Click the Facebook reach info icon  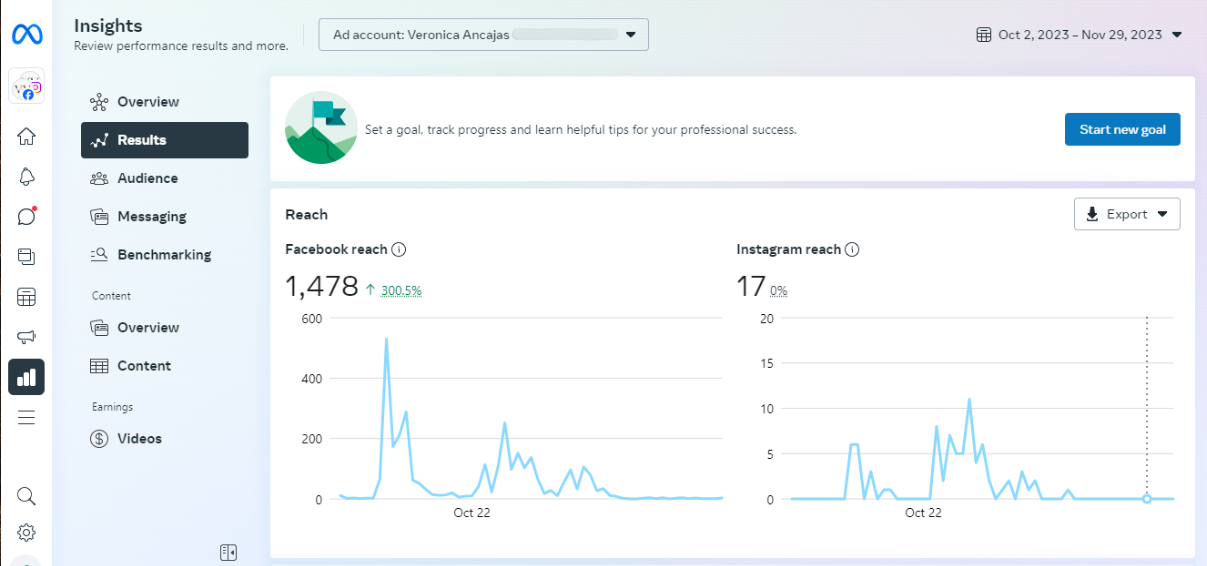coord(398,250)
